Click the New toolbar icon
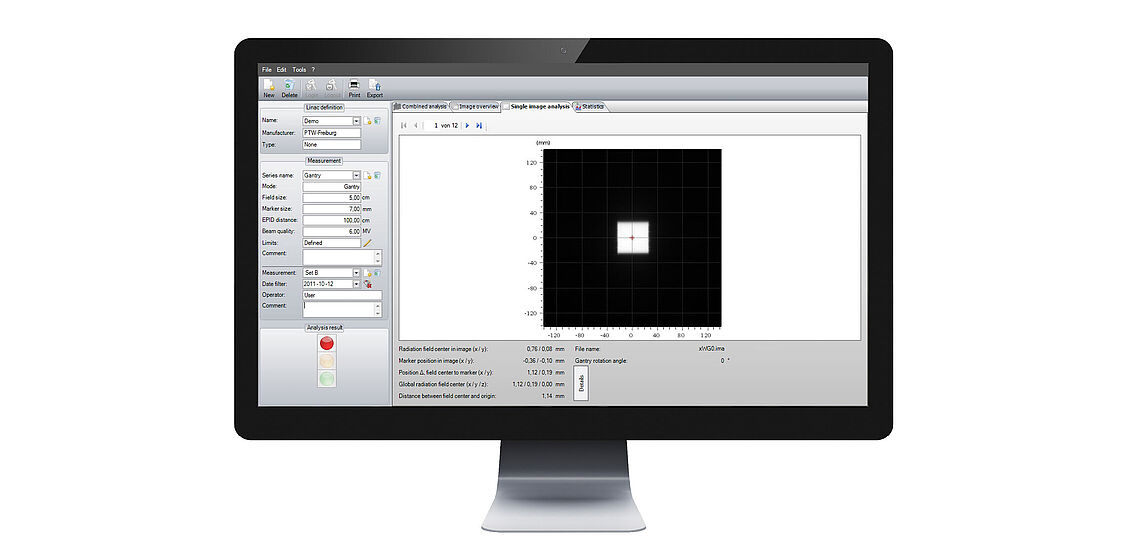This screenshot has height=536, width=1140. [x=269, y=86]
